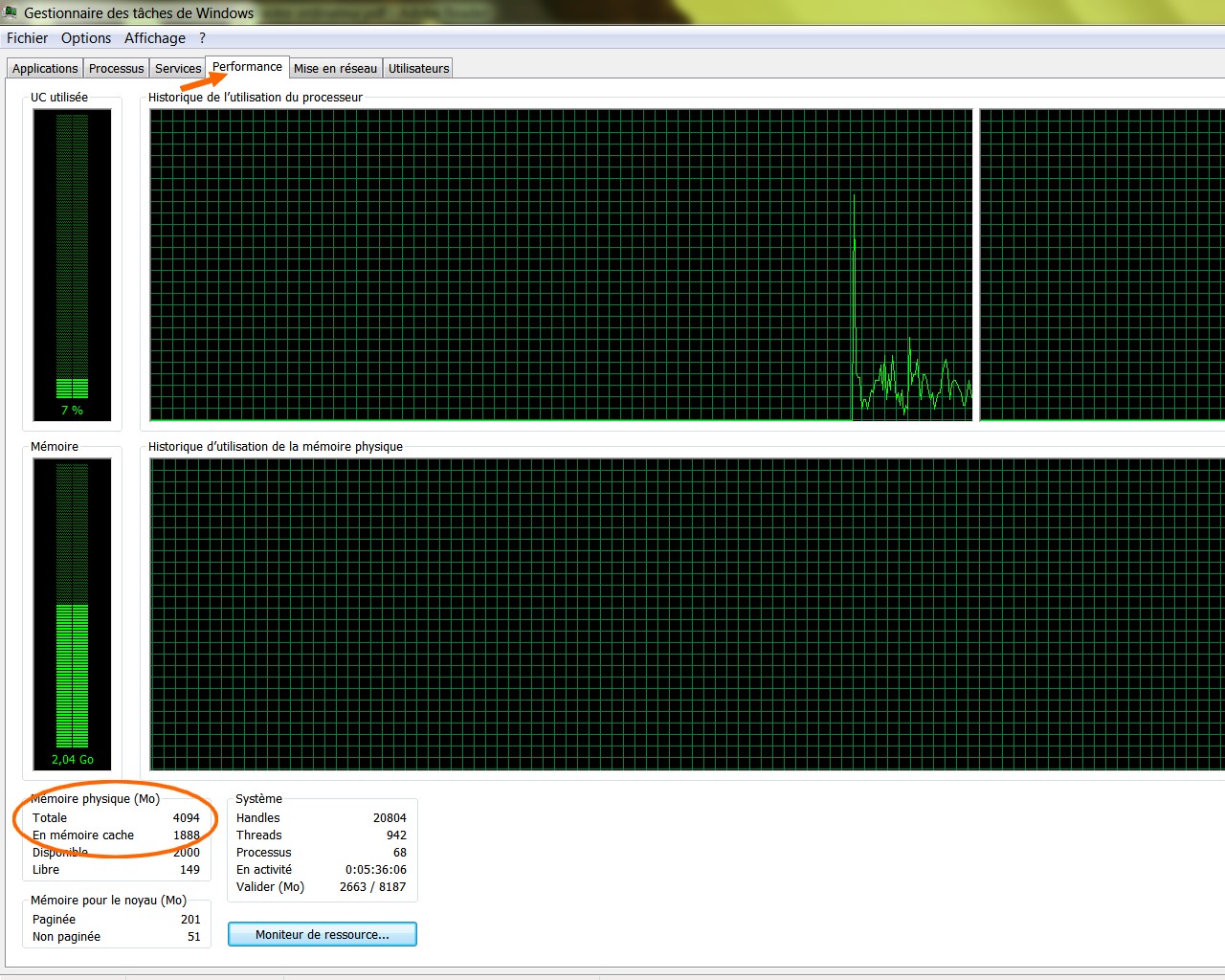
Task: Click the second processor history graph on right
Action: click(1102, 265)
